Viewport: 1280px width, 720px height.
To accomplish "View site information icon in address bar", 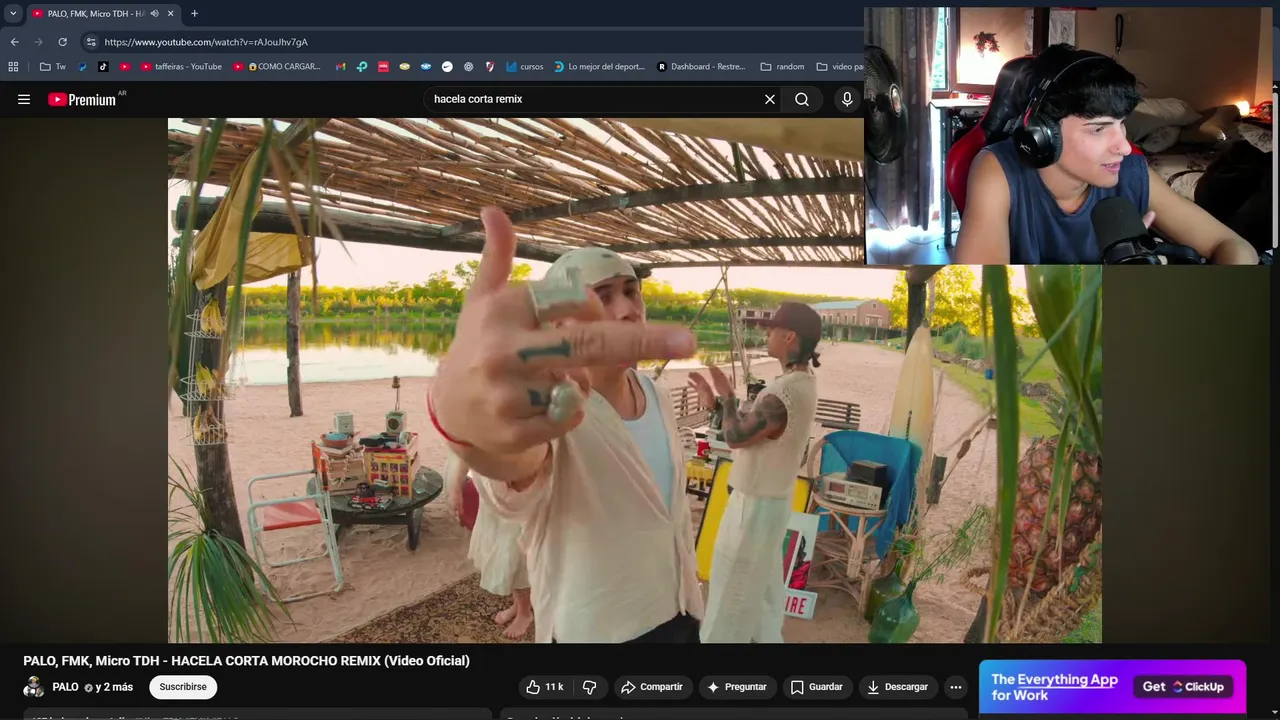I will pyautogui.click(x=91, y=42).
